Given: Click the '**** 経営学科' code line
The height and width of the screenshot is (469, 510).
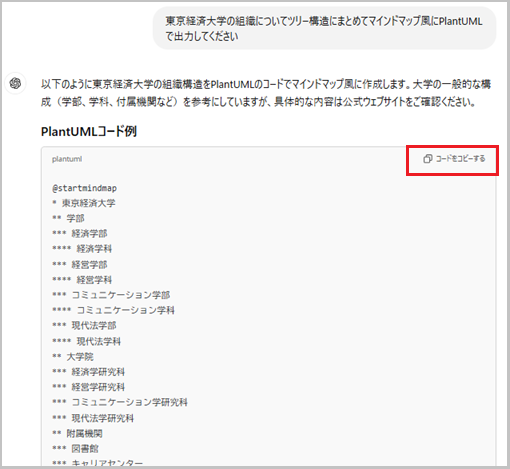Looking at the screenshot, I should 82,280.
